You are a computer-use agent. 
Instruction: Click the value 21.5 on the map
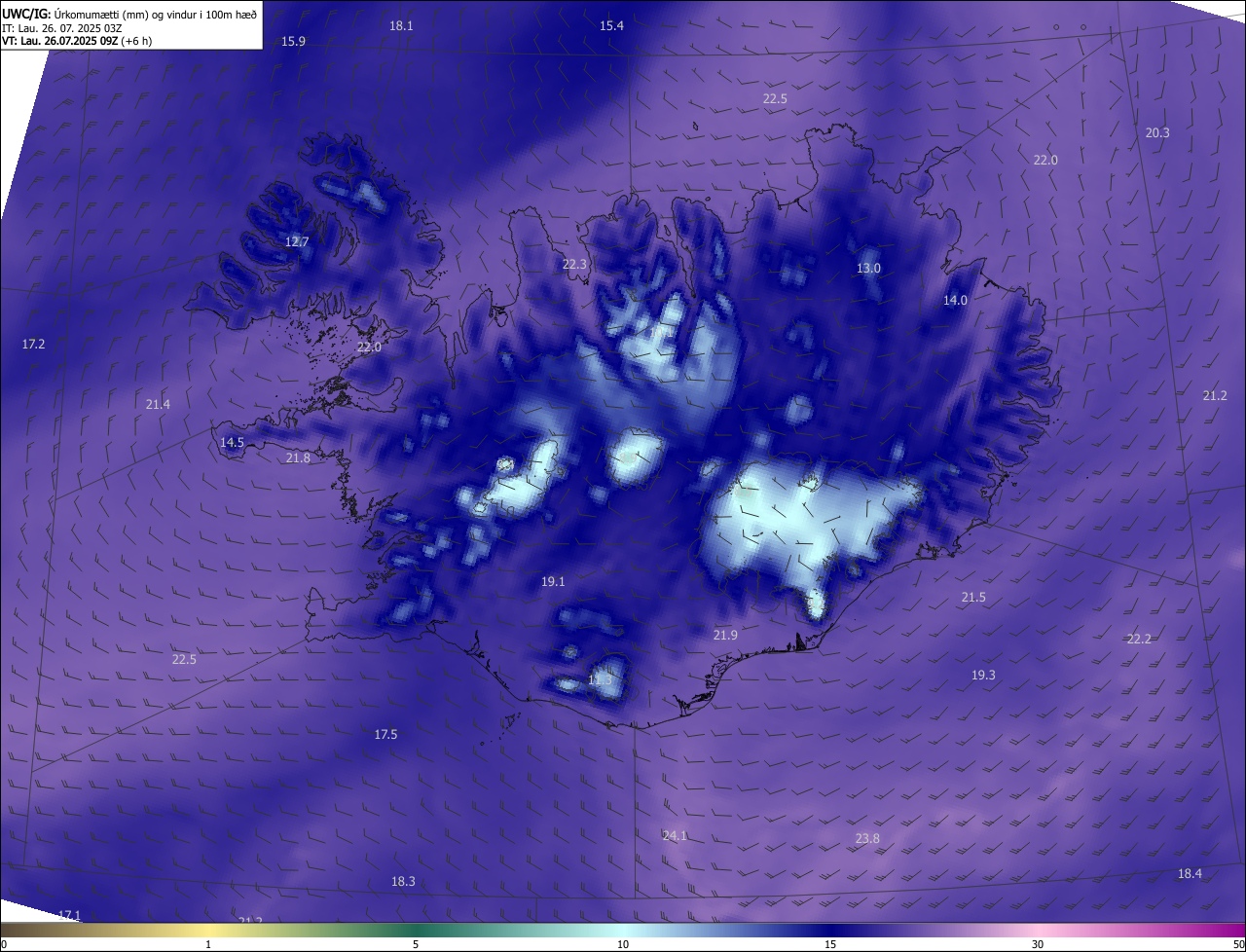pos(973,597)
